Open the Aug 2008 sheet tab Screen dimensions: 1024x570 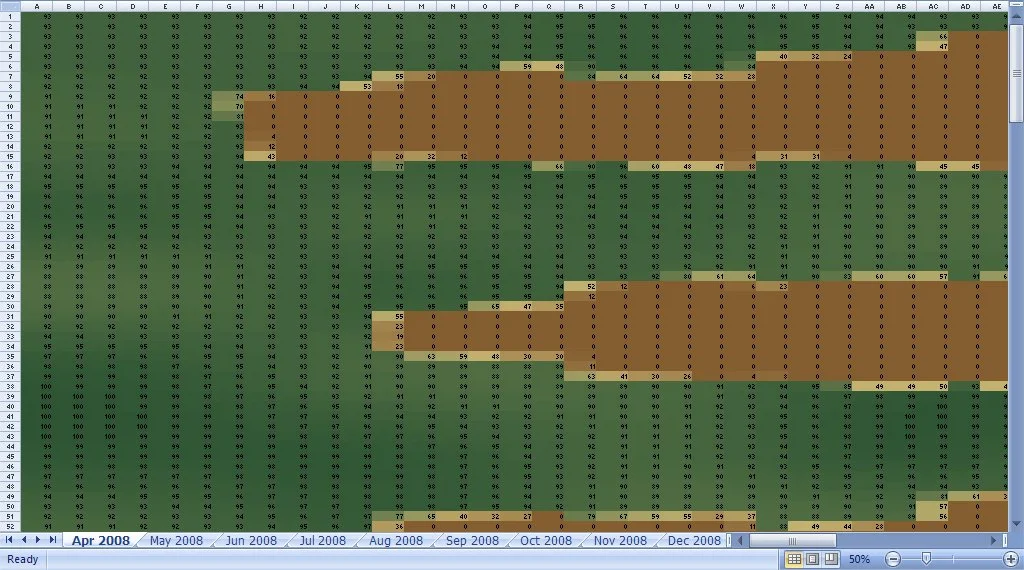[x=396, y=541]
